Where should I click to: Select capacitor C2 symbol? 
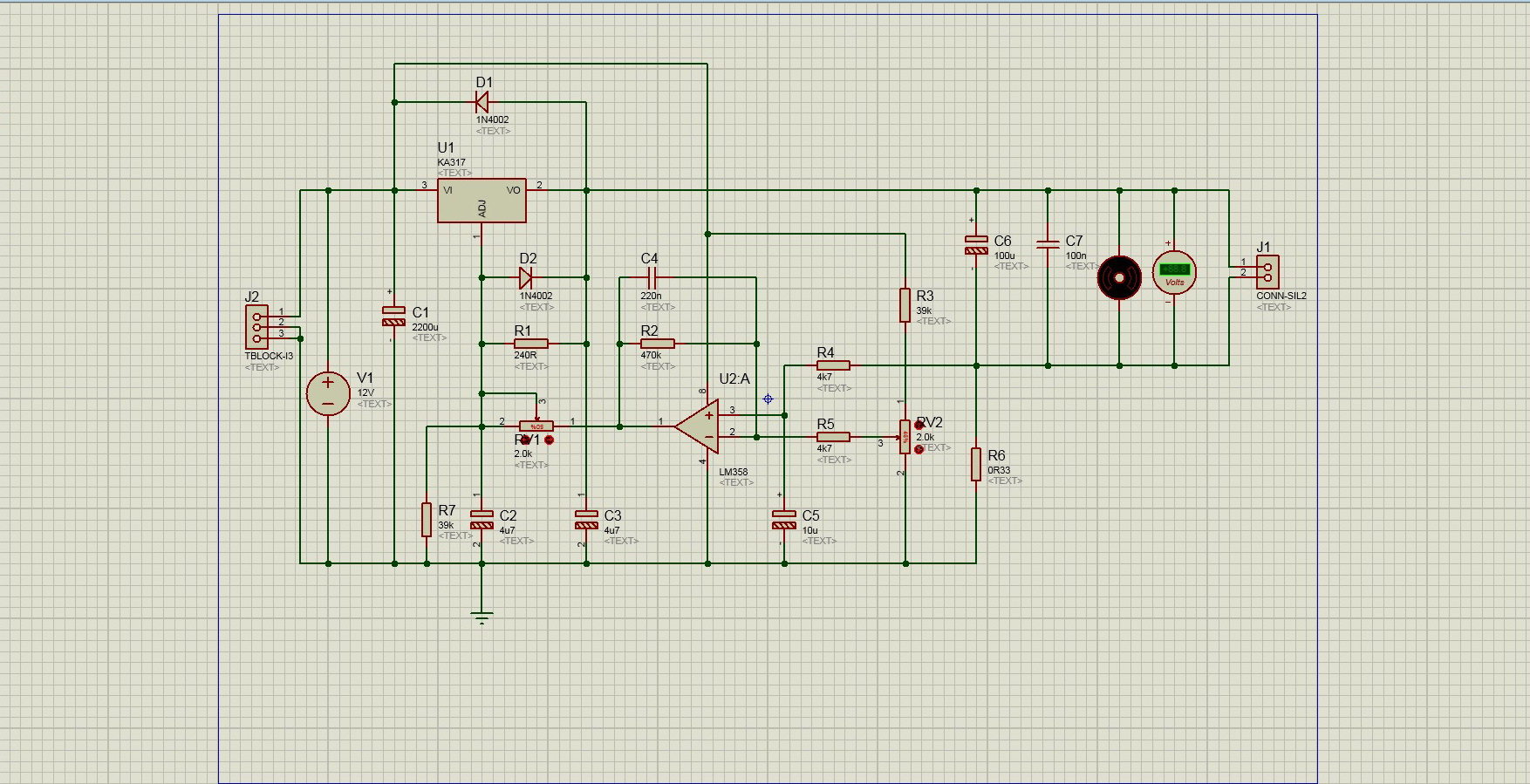point(482,520)
